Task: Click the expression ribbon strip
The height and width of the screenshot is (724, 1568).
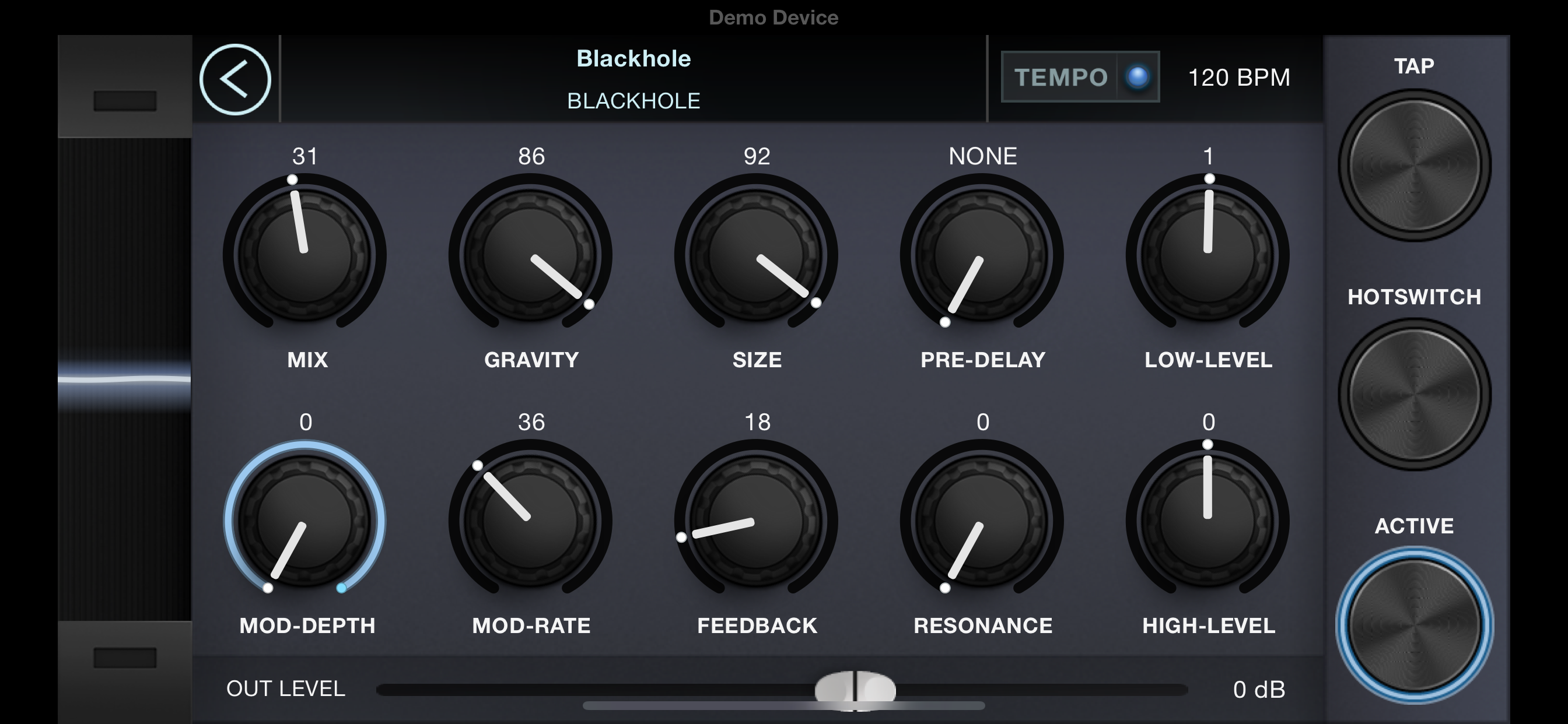Action: point(124,379)
